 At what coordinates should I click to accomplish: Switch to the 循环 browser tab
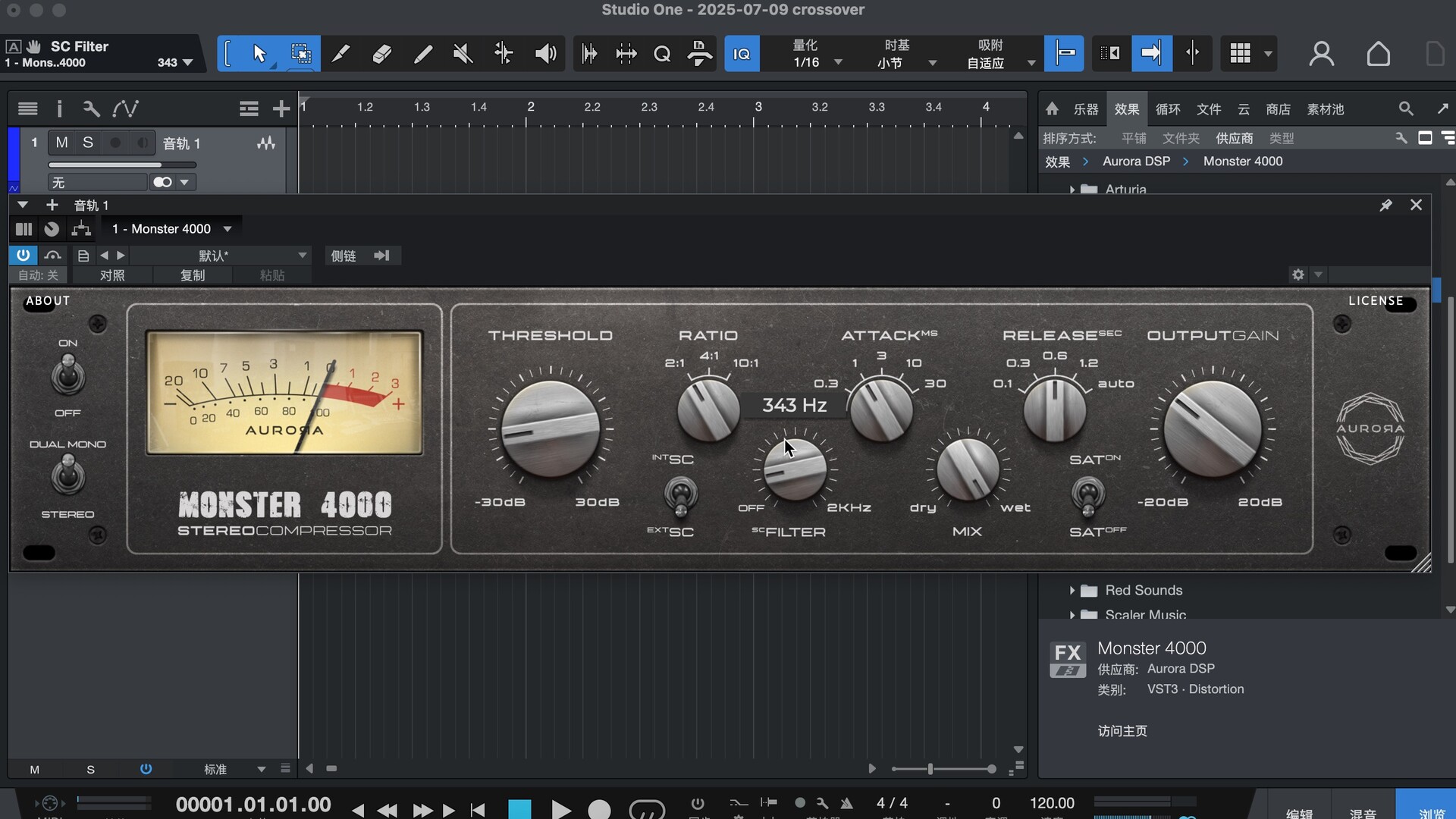[x=1168, y=109]
